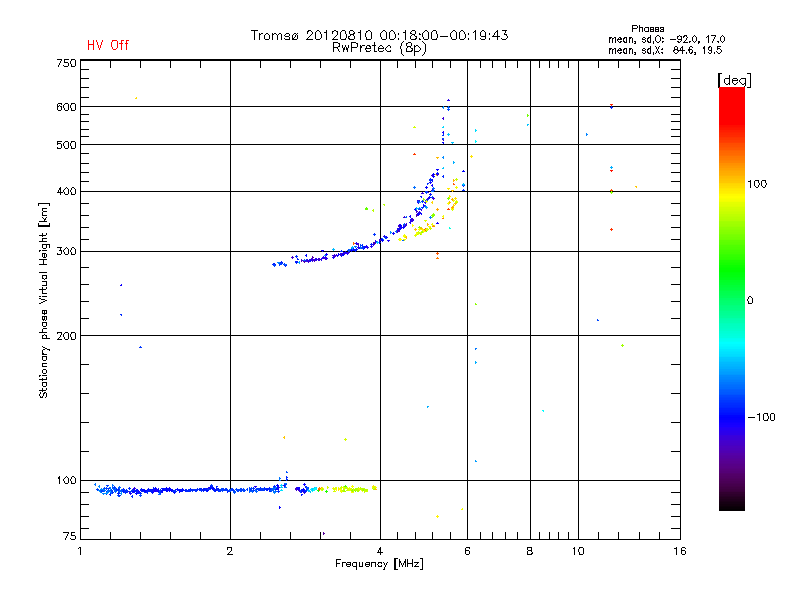Click the y-axis label '500'
800x600 pixels.
click(x=66, y=145)
